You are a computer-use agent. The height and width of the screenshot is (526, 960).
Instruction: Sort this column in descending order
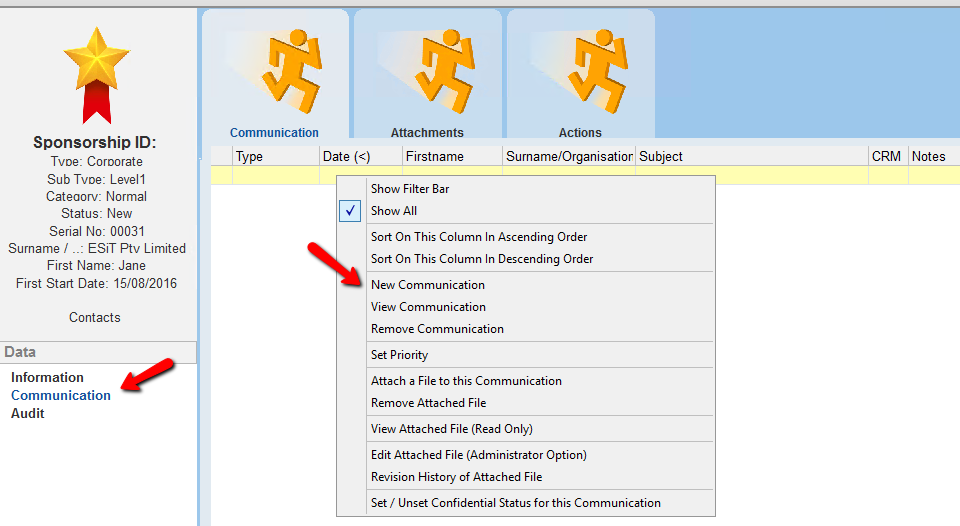pos(482,259)
